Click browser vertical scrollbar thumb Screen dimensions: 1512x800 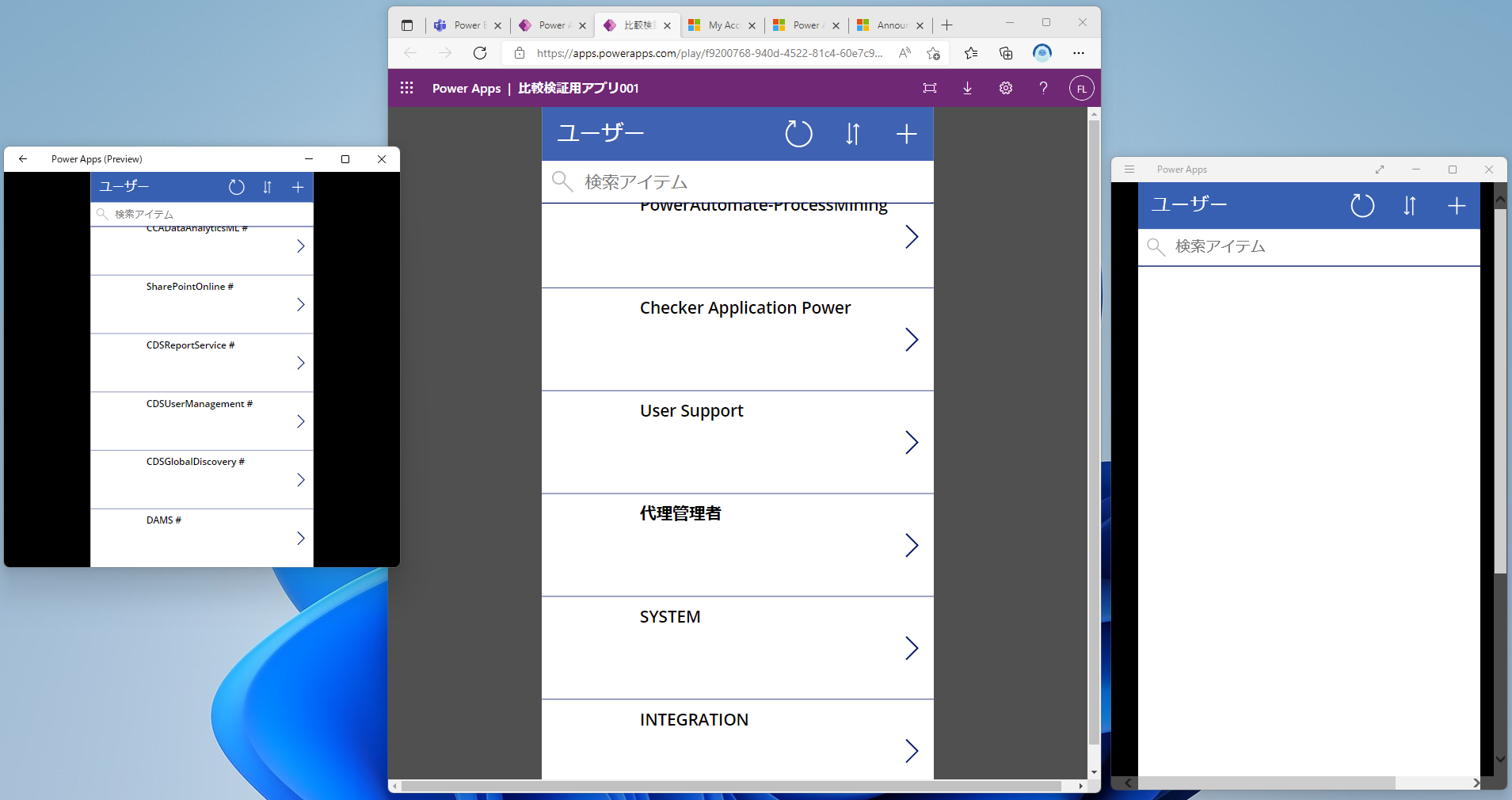[1094, 432]
